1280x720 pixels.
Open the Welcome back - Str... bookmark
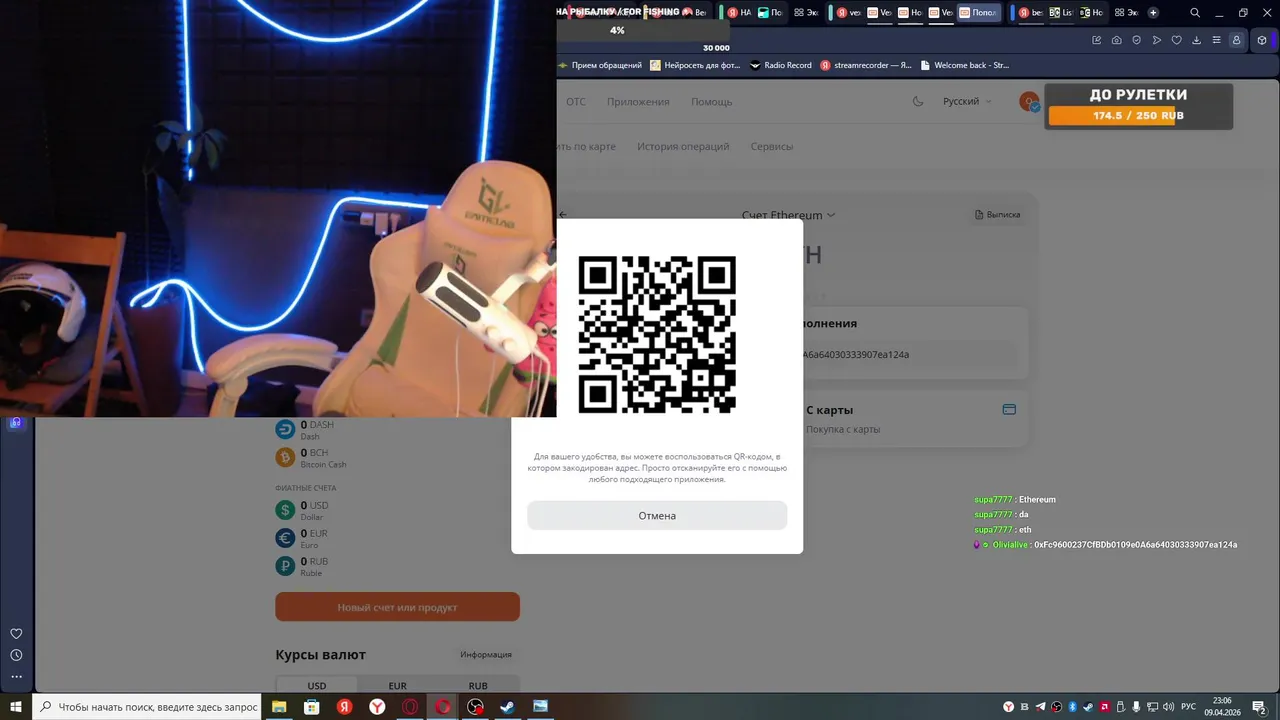click(965, 65)
